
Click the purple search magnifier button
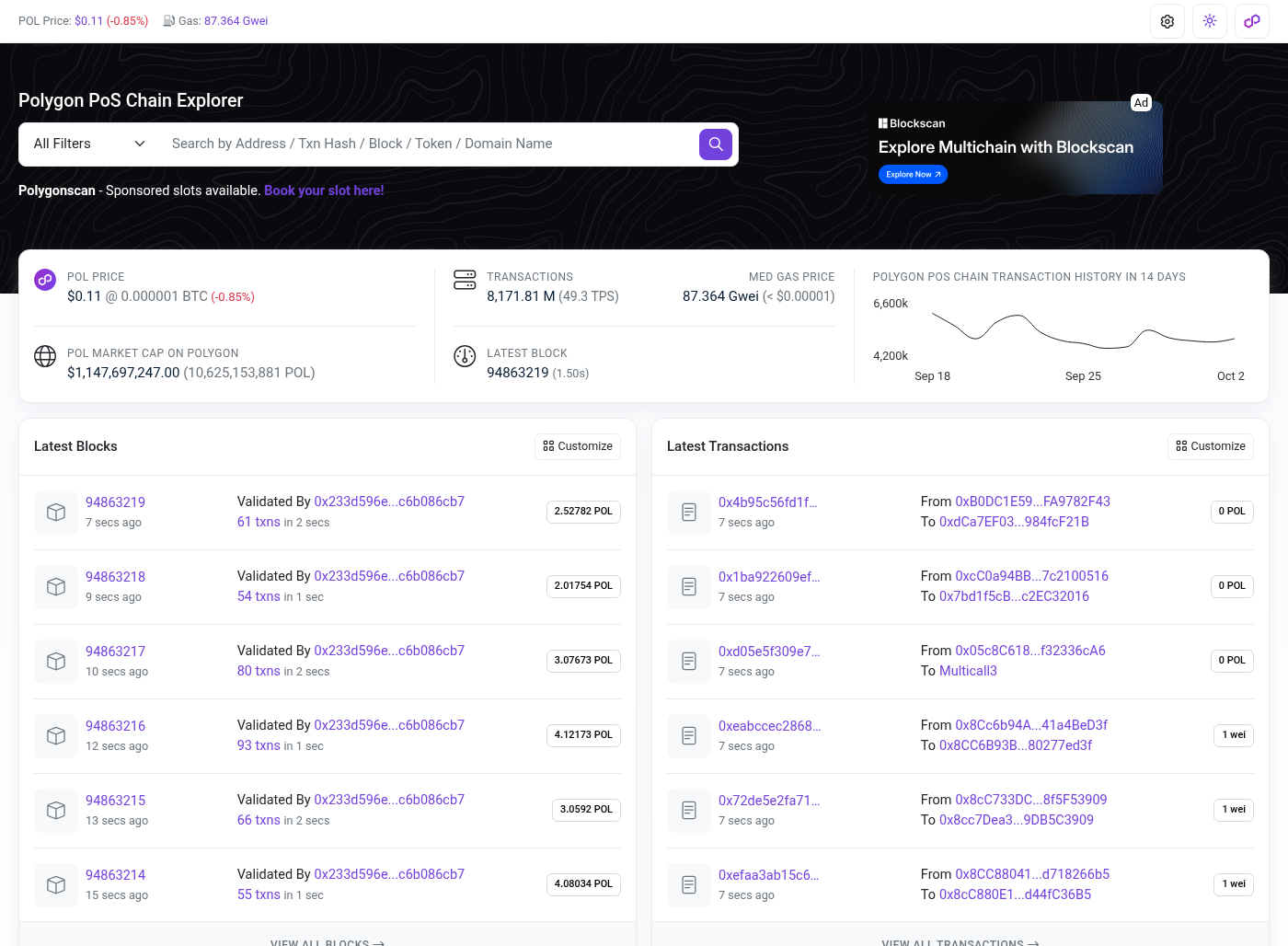point(716,144)
